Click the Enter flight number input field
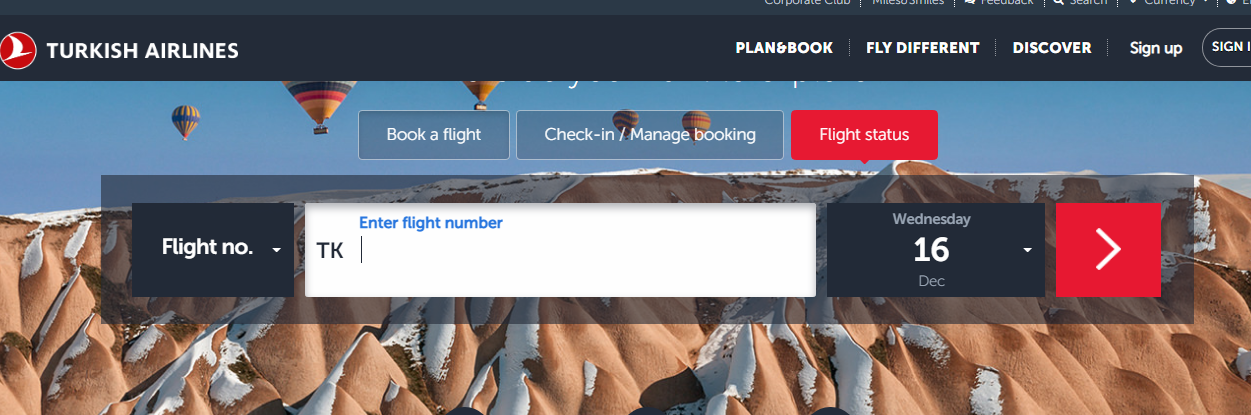The width and height of the screenshot is (1251, 415). tap(560, 250)
